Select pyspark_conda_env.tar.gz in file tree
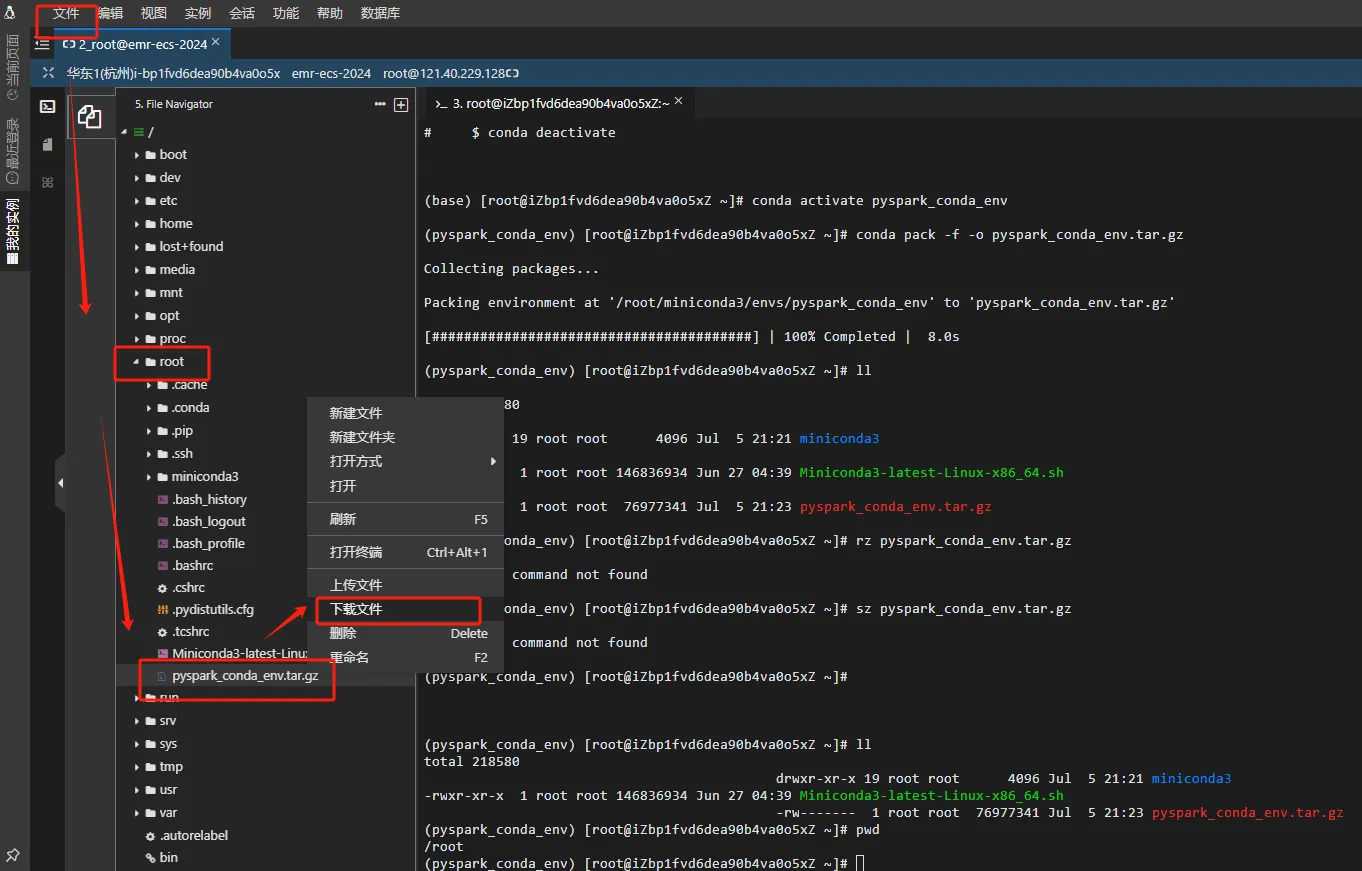This screenshot has width=1362, height=871. [245, 676]
